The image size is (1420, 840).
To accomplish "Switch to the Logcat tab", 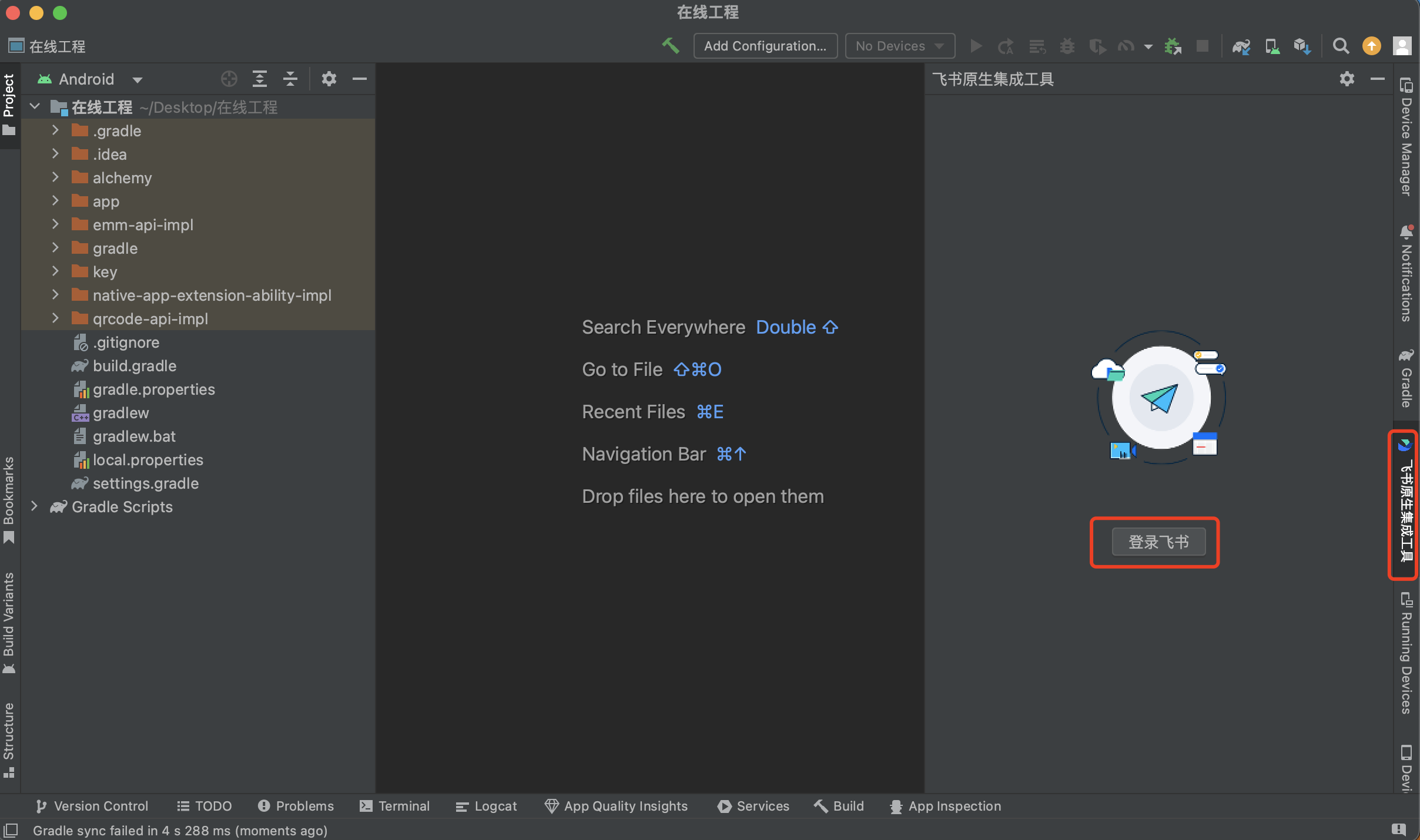I will (x=487, y=806).
